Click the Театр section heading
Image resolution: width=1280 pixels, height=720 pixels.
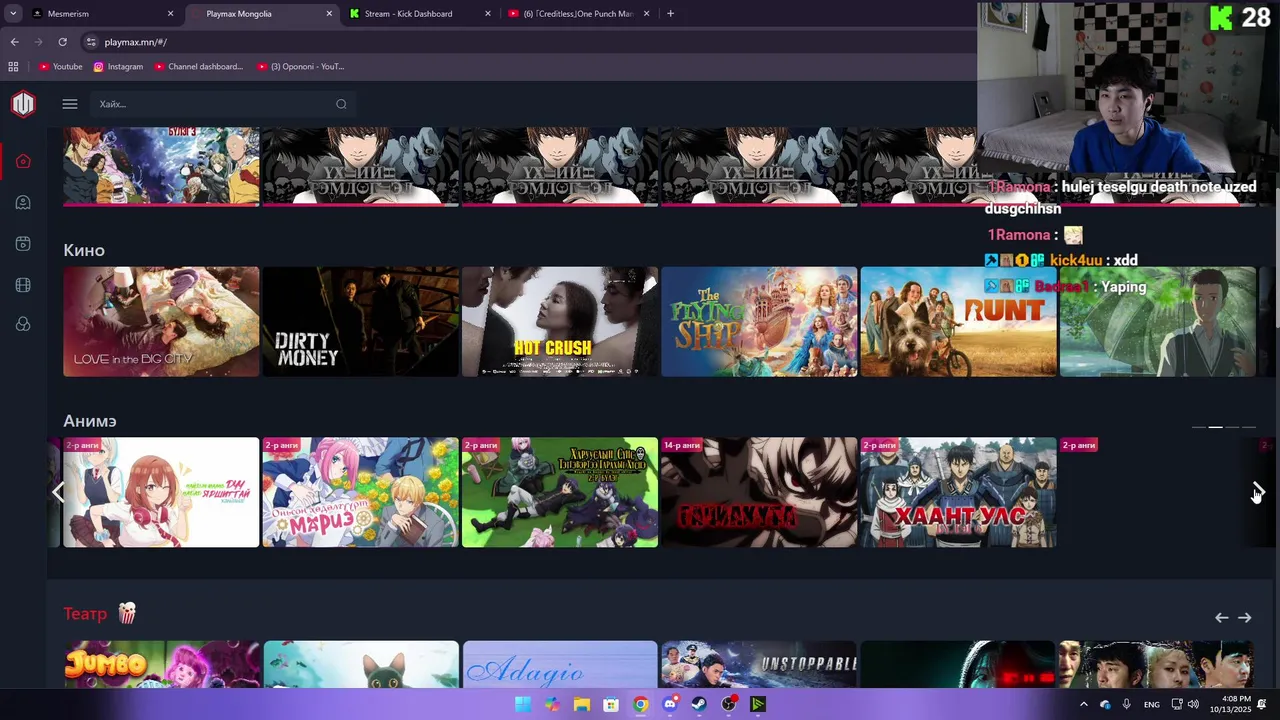[85, 614]
